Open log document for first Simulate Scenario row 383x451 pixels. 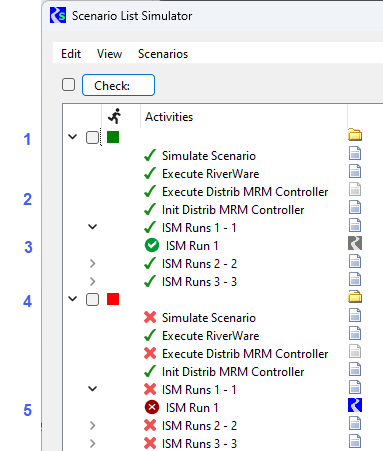(355, 153)
